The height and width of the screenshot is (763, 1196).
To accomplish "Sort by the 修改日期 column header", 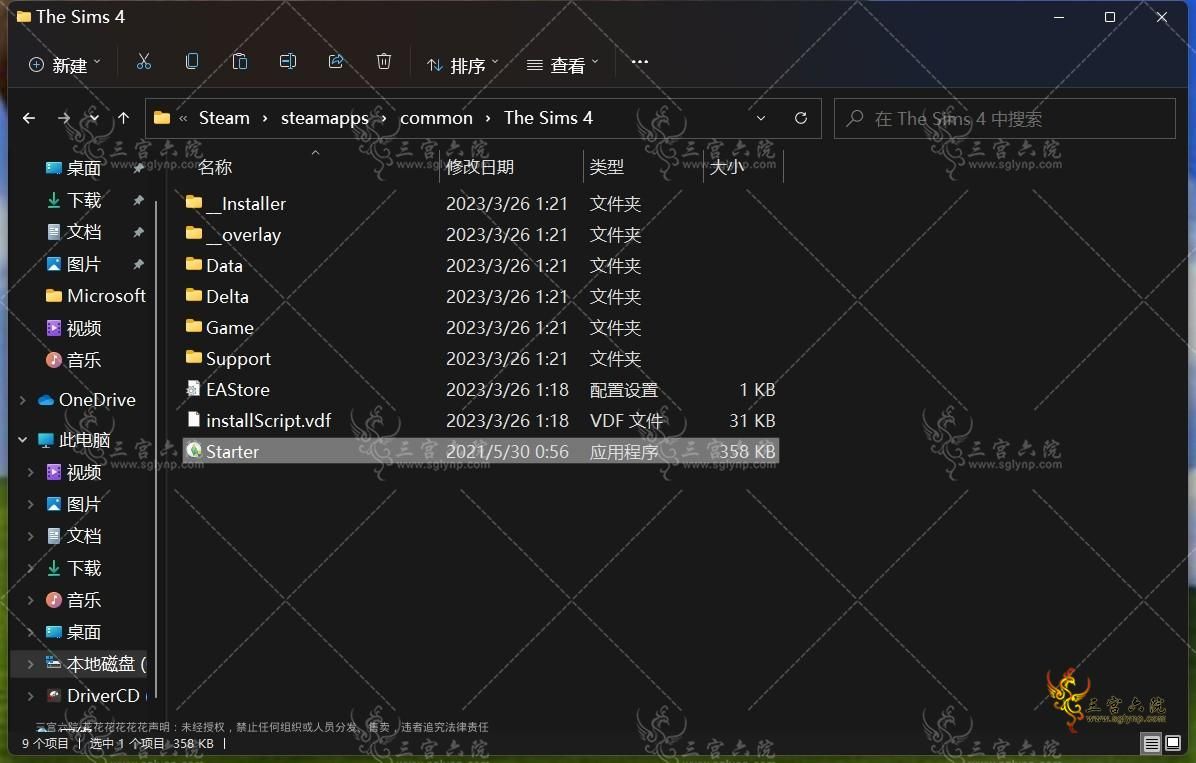I will pos(480,167).
